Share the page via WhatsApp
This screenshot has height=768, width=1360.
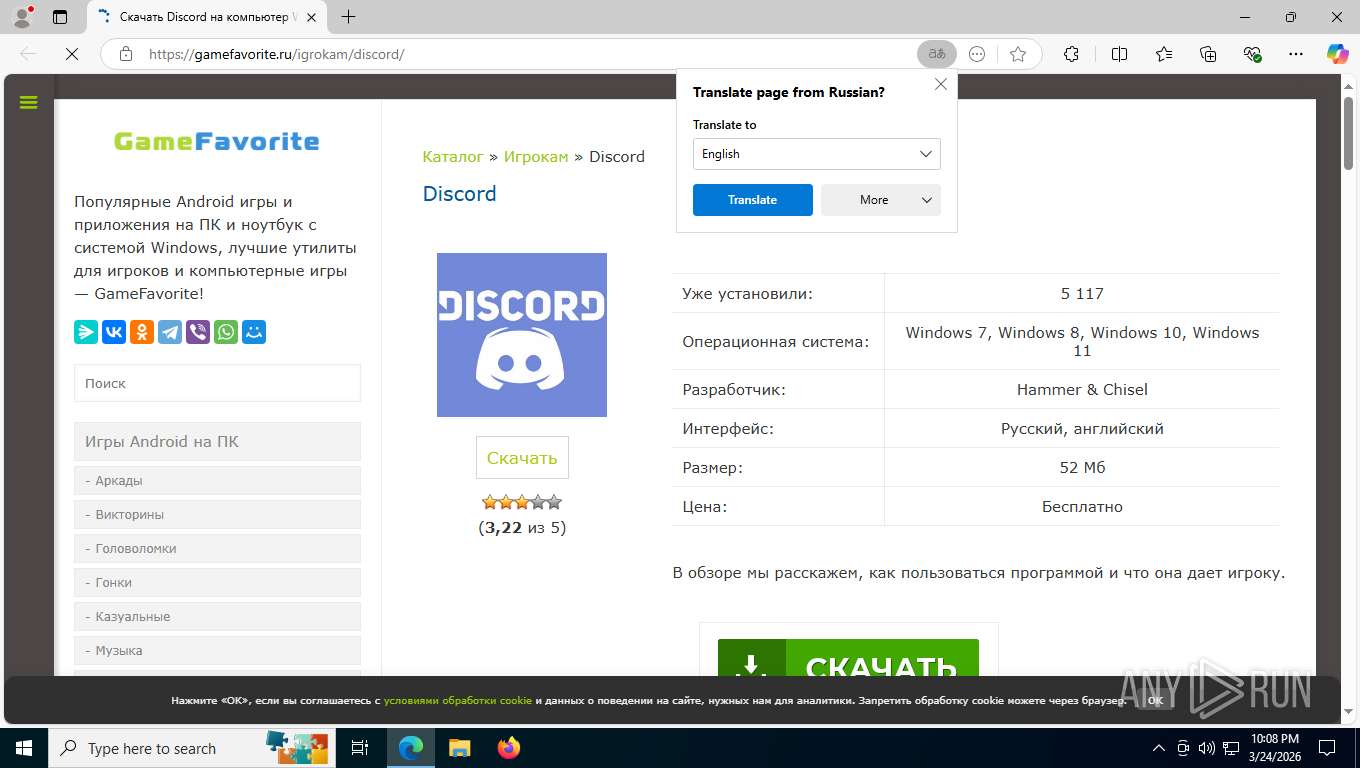click(226, 332)
